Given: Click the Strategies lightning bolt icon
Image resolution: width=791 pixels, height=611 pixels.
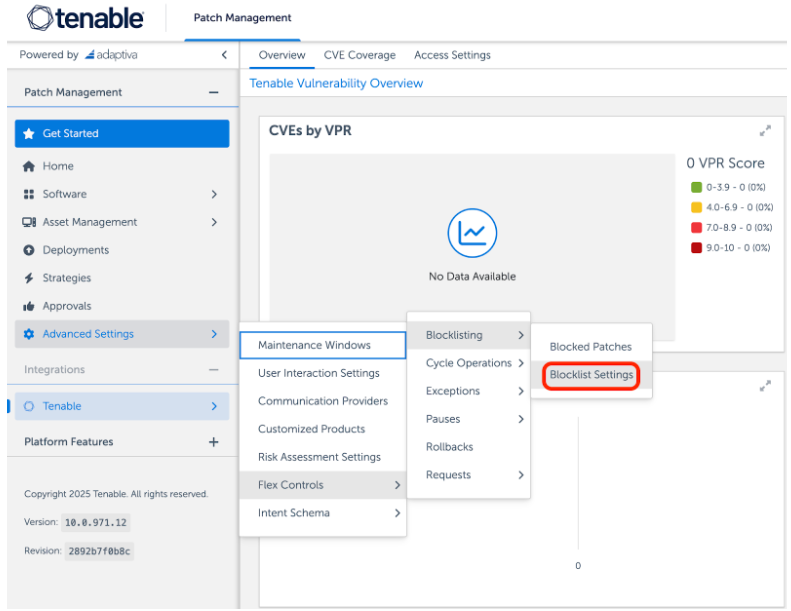Looking at the screenshot, I should click(29, 279).
